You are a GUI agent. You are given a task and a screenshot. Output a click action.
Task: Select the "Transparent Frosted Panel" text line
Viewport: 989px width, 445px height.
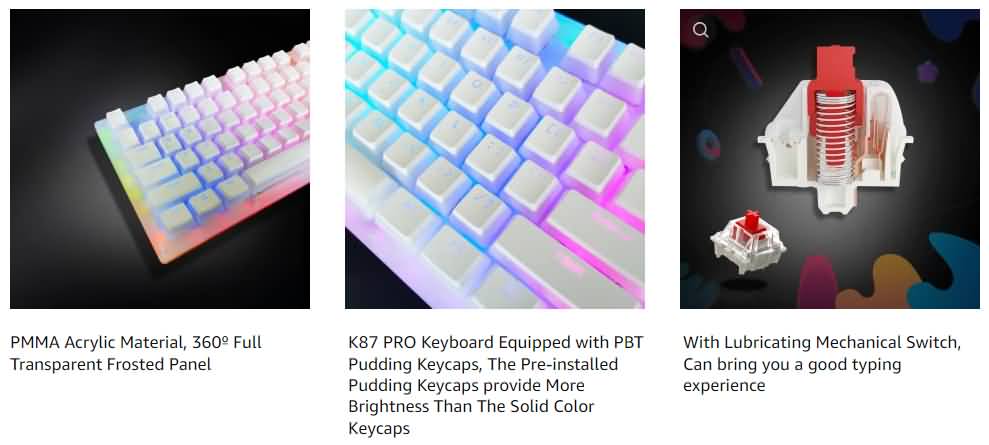click(110, 364)
